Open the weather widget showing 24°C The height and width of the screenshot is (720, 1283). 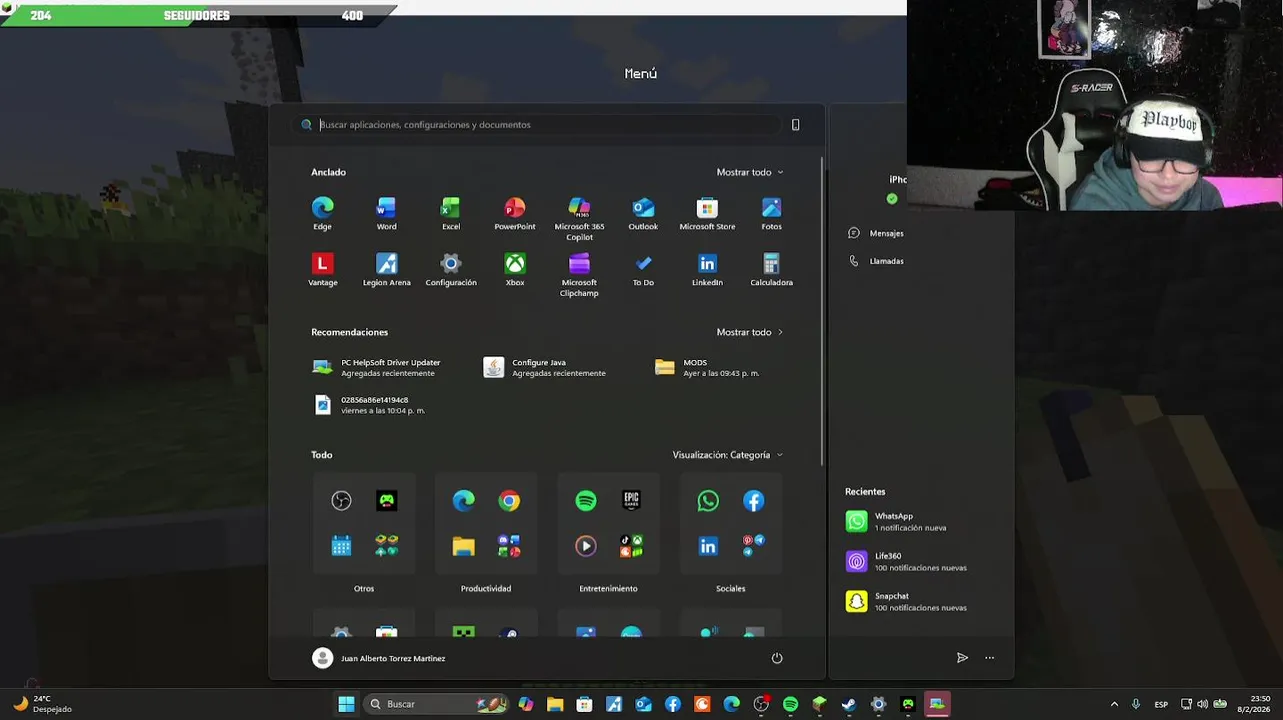click(41, 704)
